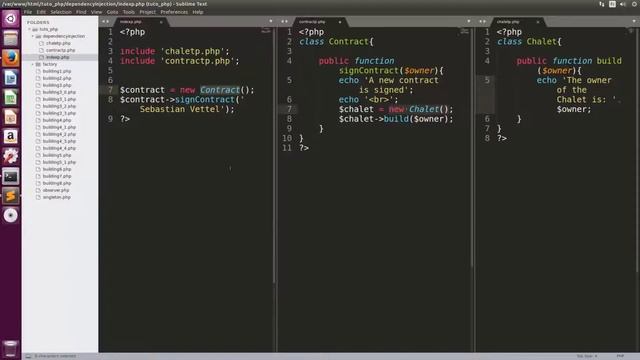Open the Goto menu
Viewport: 640px width, 360px height.
[112, 12]
